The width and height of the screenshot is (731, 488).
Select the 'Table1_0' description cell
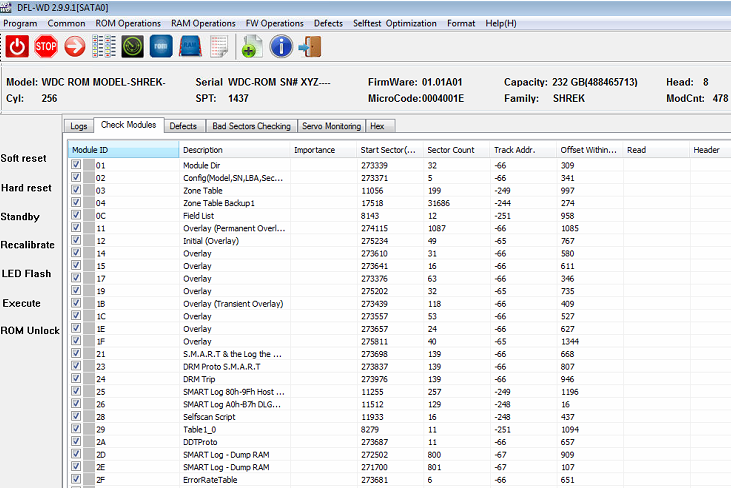click(200, 430)
